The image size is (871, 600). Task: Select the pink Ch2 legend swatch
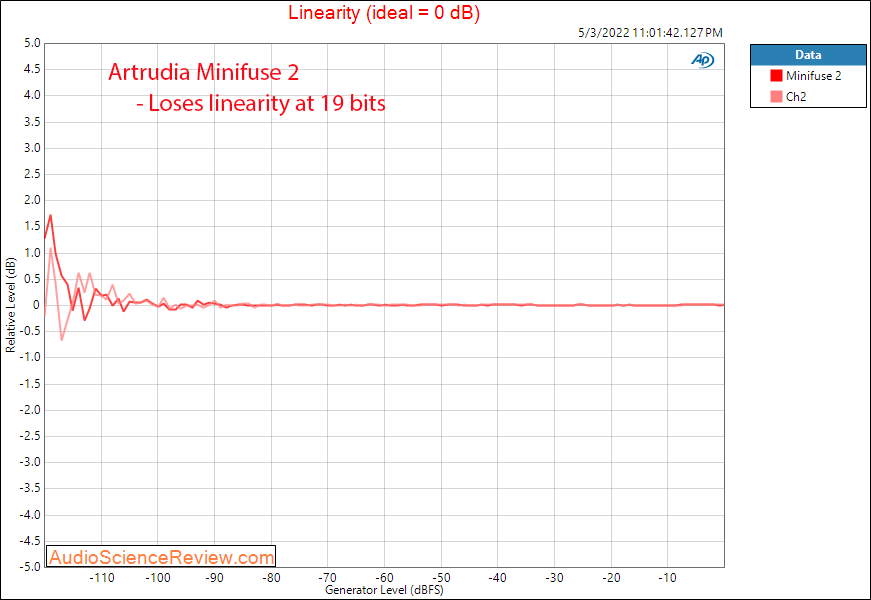[x=776, y=97]
